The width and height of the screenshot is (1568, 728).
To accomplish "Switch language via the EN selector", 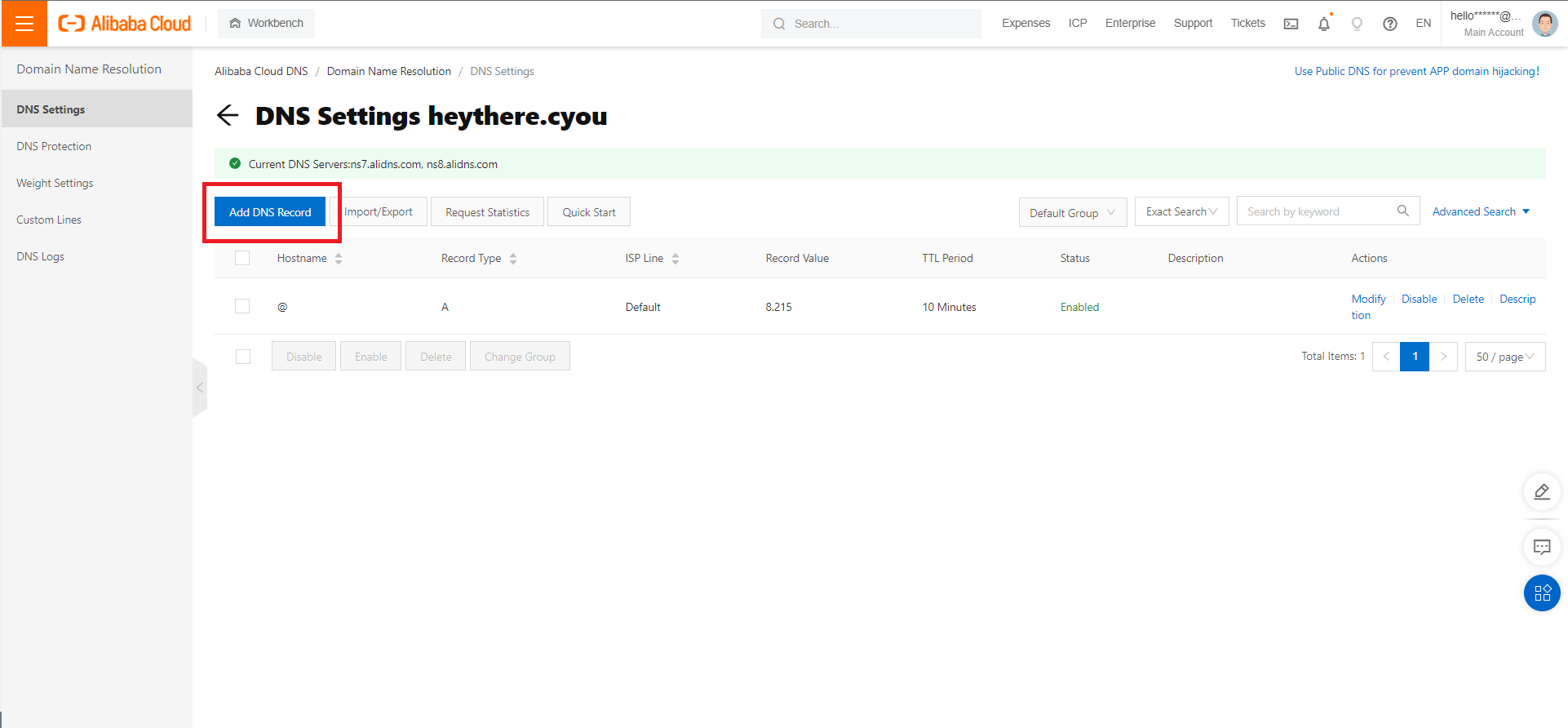I will tap(1424, 24).
